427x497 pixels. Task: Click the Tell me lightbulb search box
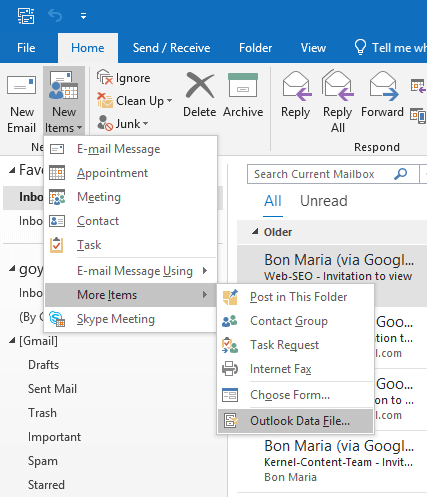[390, 48]
